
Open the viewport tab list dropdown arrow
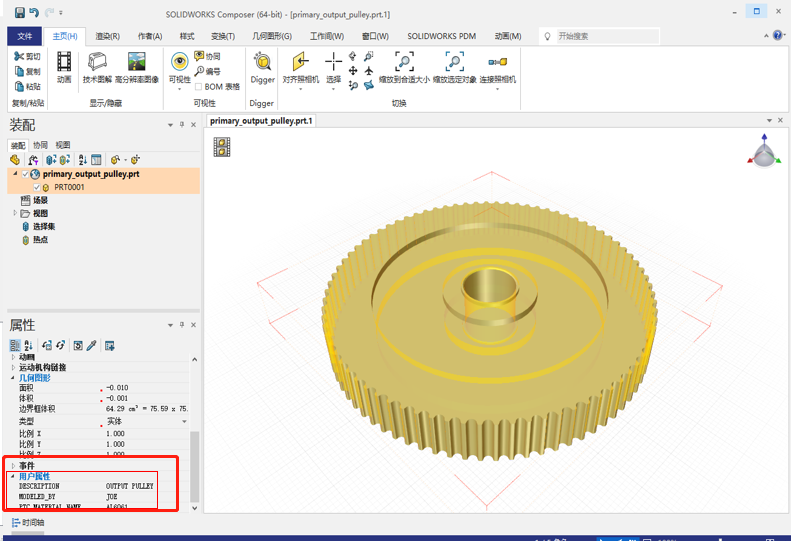(x=769, y=121)
